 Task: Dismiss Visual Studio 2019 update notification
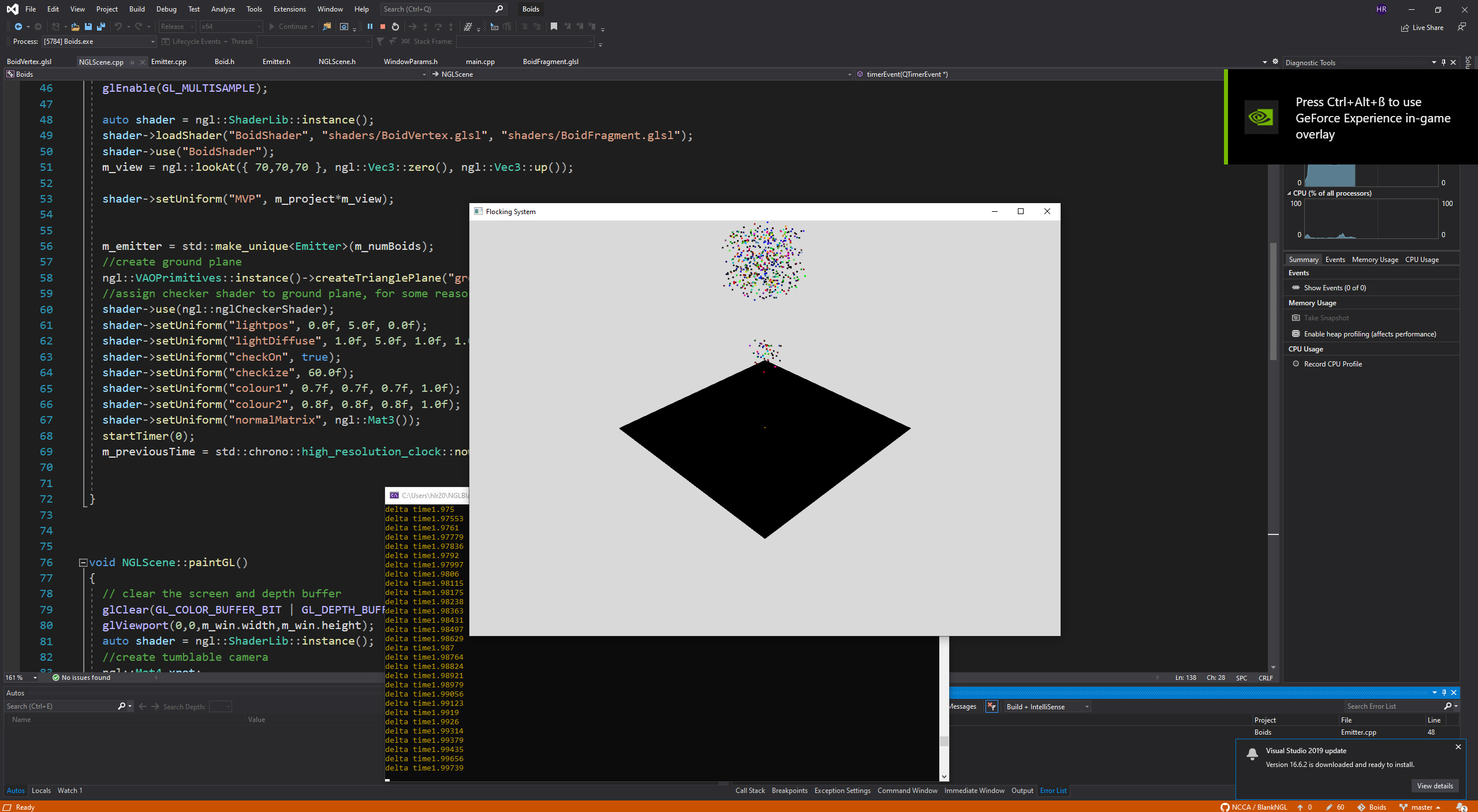click(1458, 747)
